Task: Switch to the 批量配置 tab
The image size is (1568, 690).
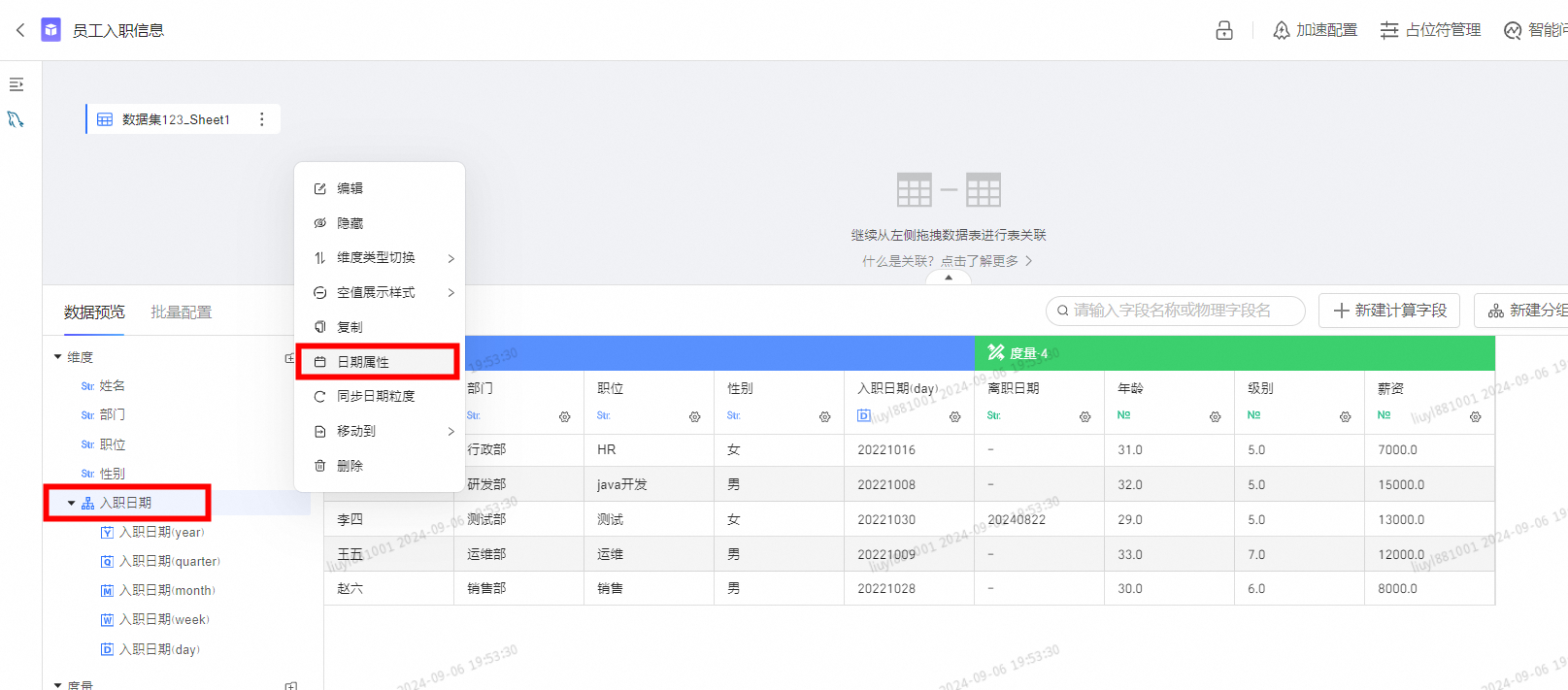Action: coord(182,312)
